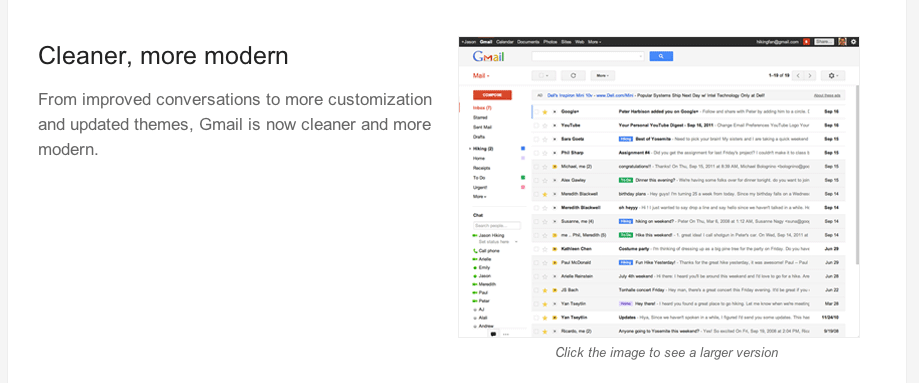Open the More dropdown in Gmail toolbar
The width and height of the screenshot is (919, 383).
click(603, 76)
